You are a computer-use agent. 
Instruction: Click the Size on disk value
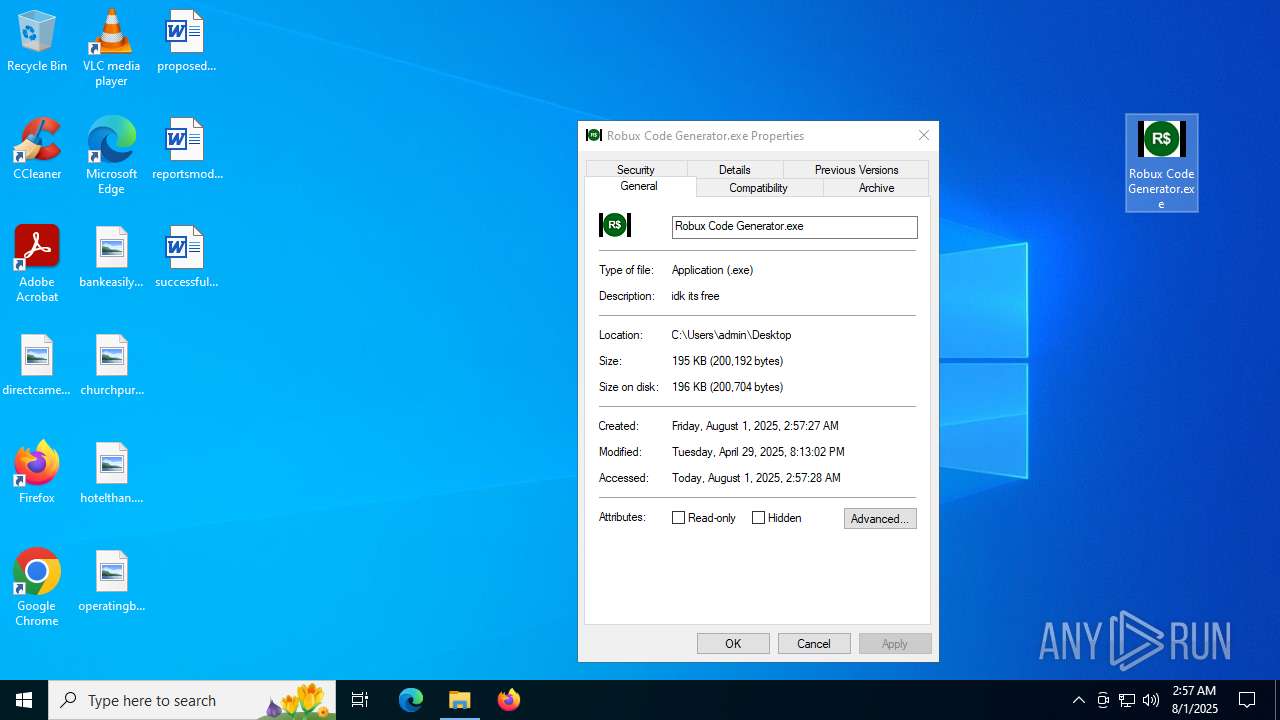[x=727, y=387]
